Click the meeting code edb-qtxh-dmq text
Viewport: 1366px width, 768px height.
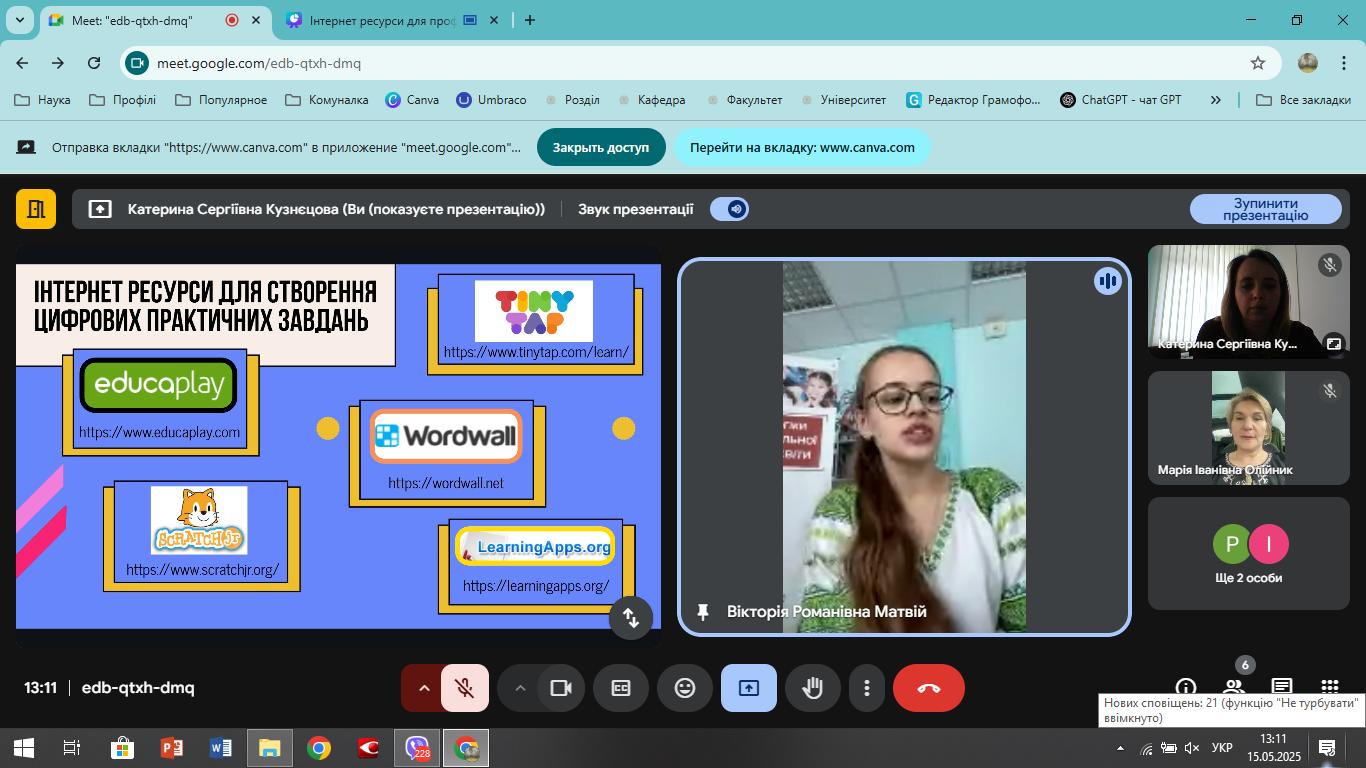[138, 688]
